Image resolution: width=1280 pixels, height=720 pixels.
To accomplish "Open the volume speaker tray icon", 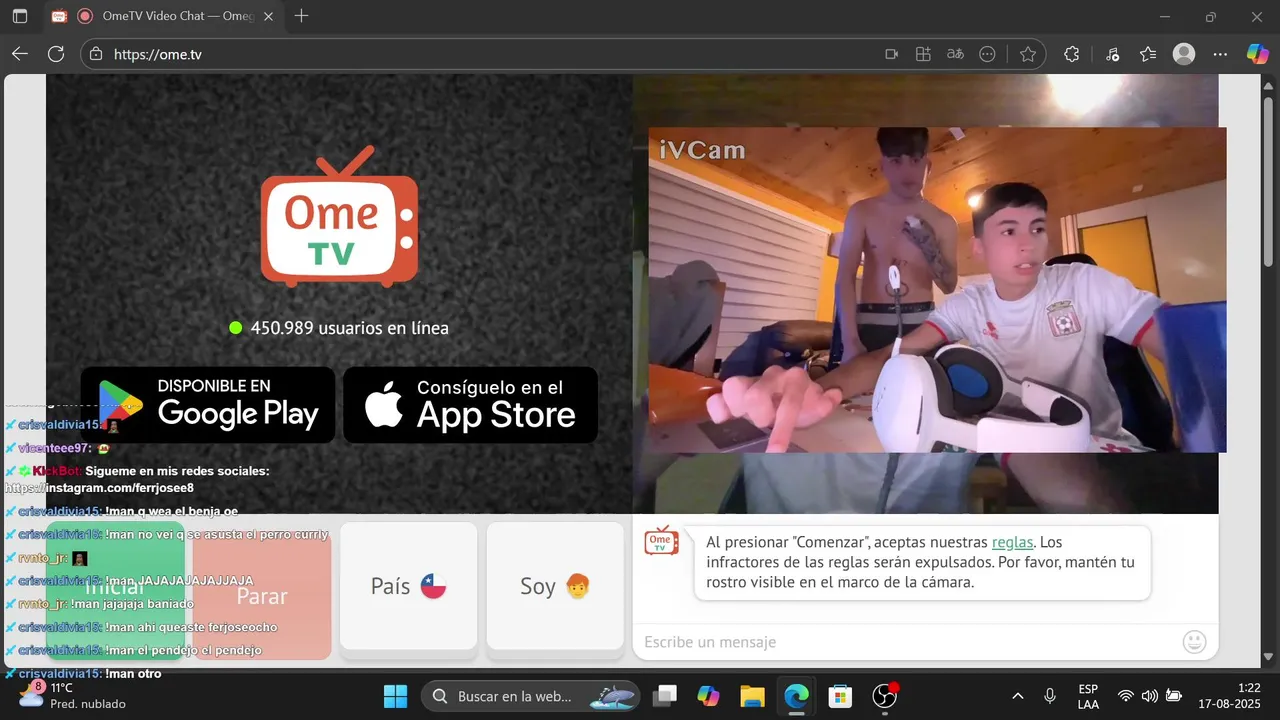I will click(x=1150, y=696).
